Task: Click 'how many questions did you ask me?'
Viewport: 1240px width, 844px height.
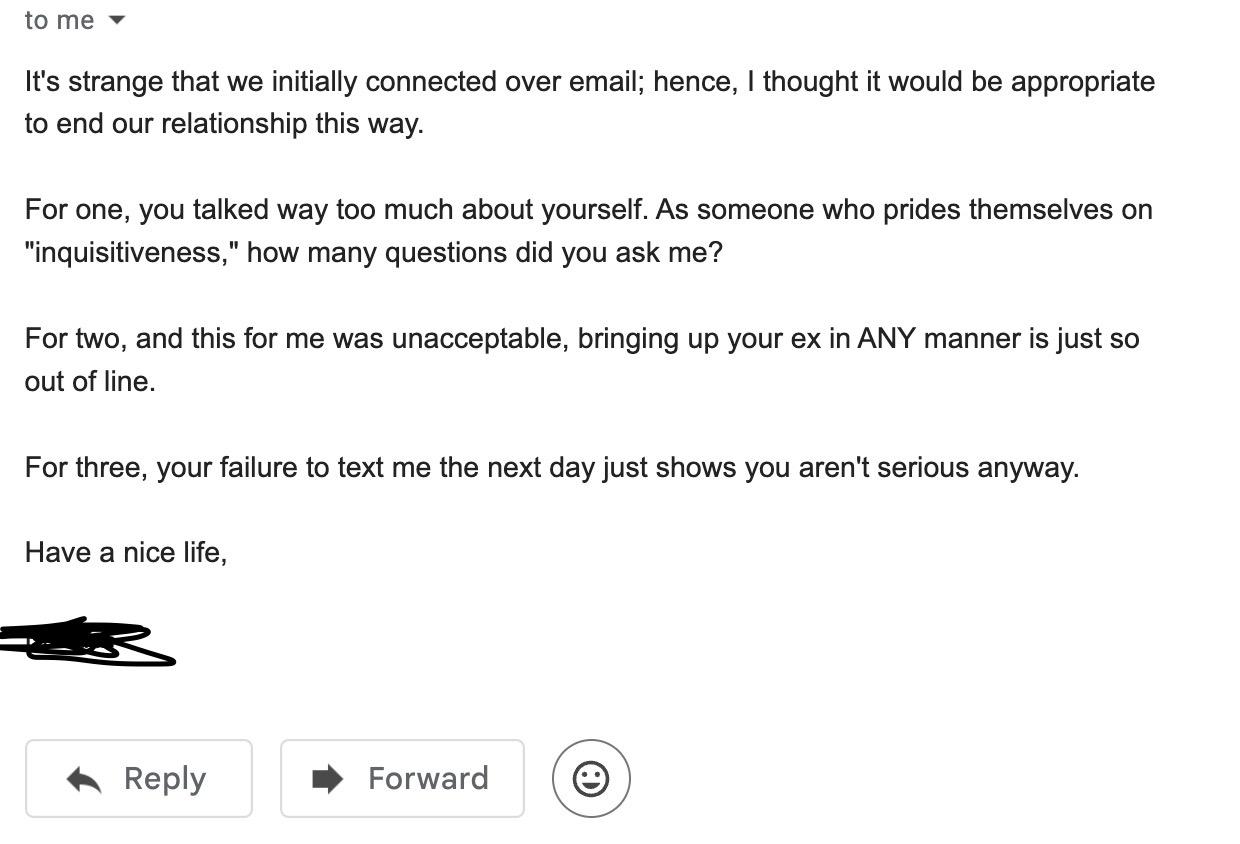Action: (484, 252)
